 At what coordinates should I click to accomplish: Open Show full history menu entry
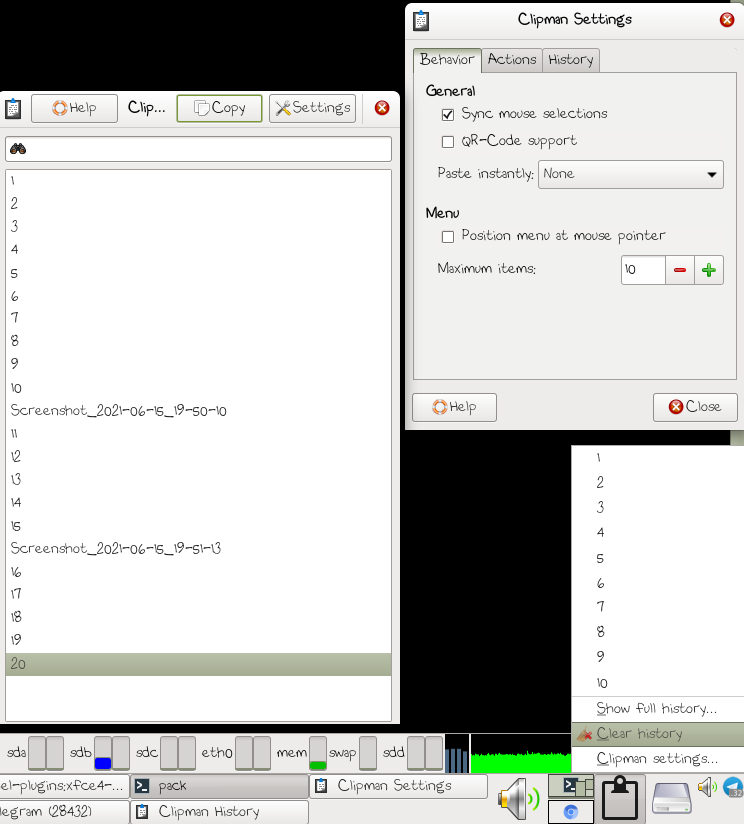point(658,709)
